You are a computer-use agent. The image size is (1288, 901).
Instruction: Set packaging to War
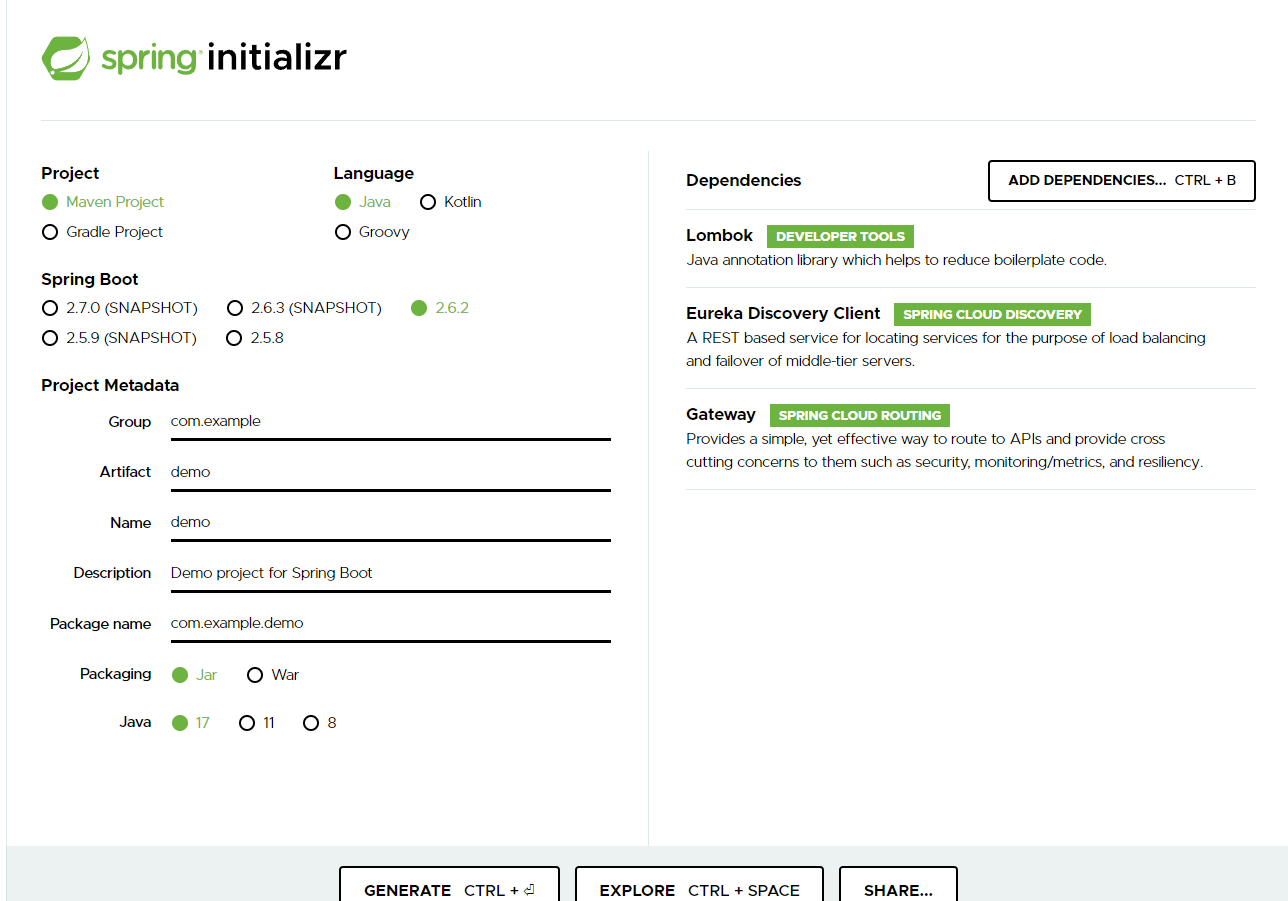click(x=273, y=675)
